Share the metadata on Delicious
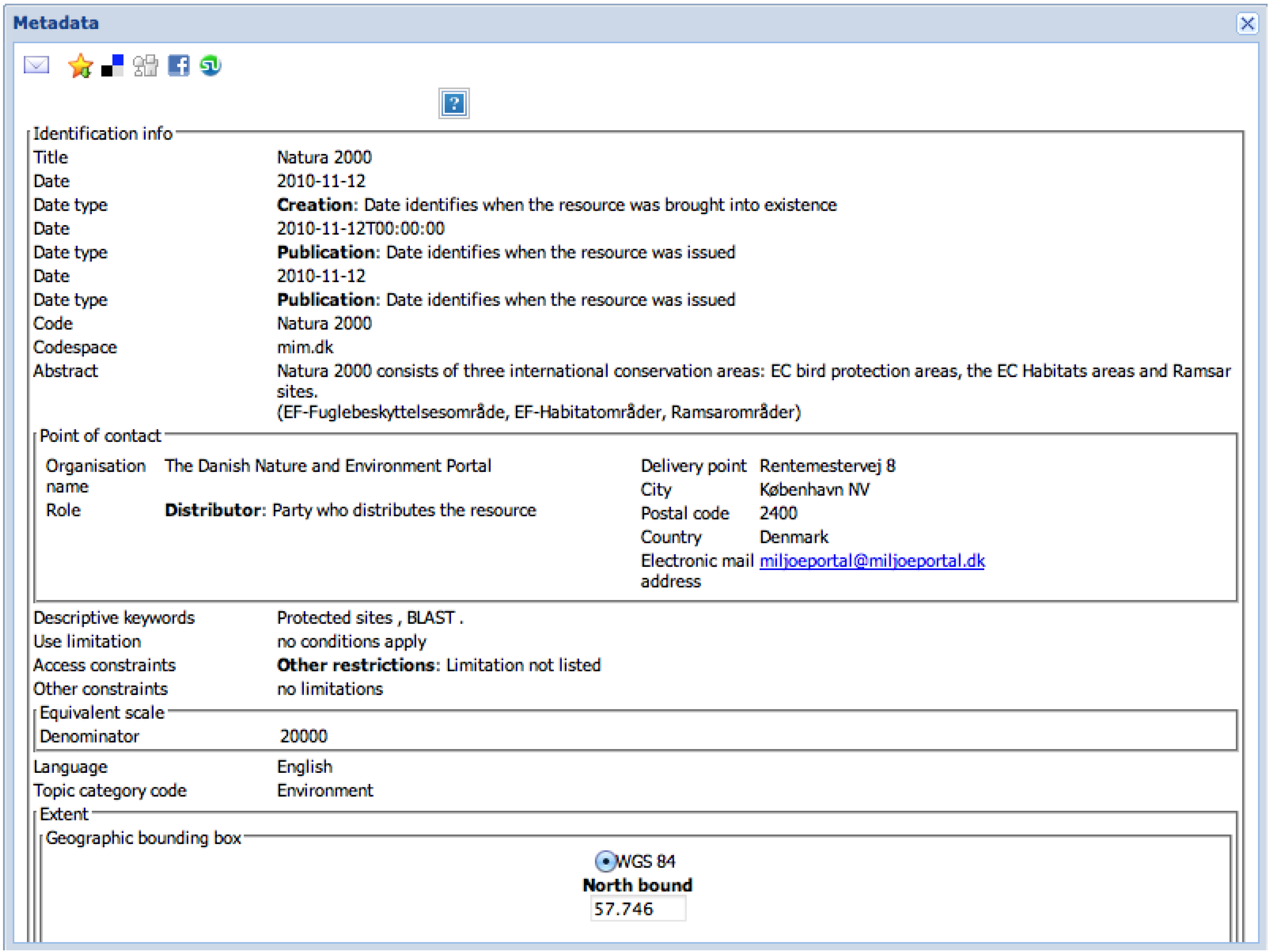The height and width of the screenshot is (952, 1270). [112, 65]
